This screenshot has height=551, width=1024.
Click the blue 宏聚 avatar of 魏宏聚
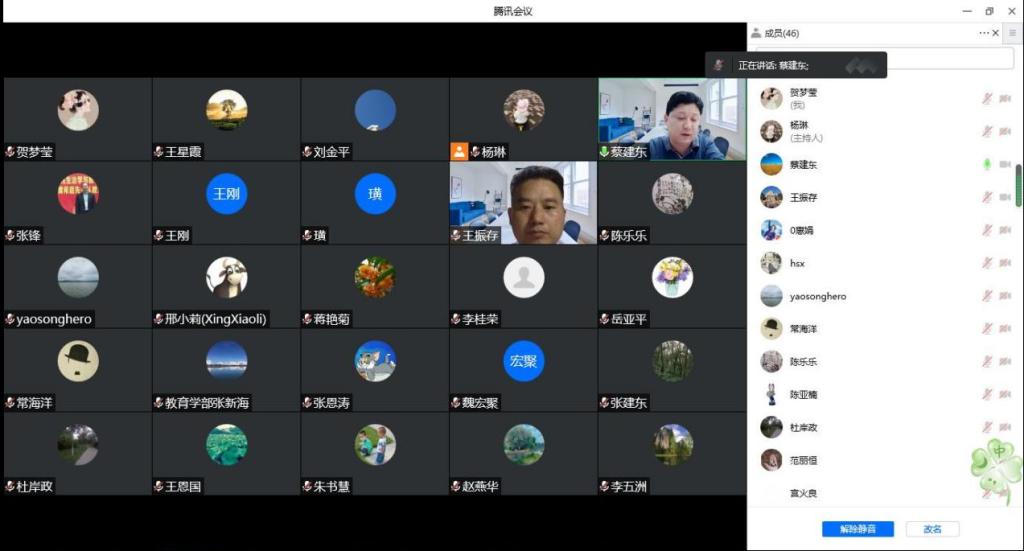[x=523, y=361]
